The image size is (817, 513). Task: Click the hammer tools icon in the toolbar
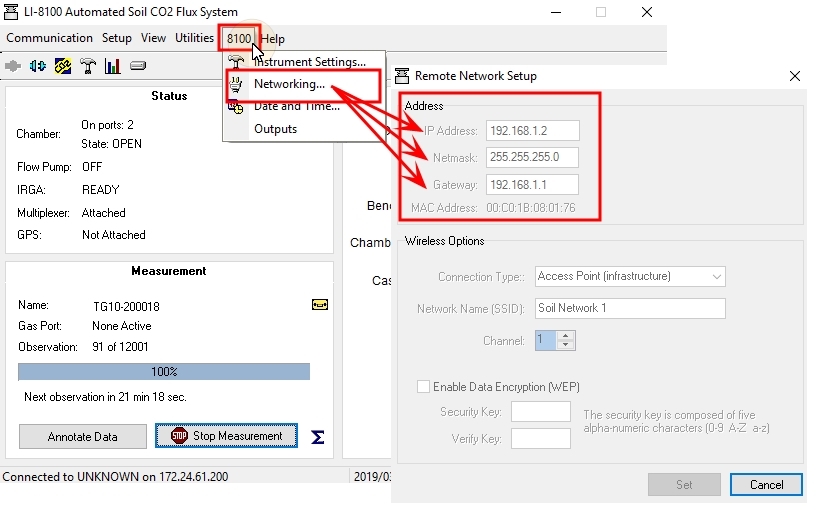point(88,66)
